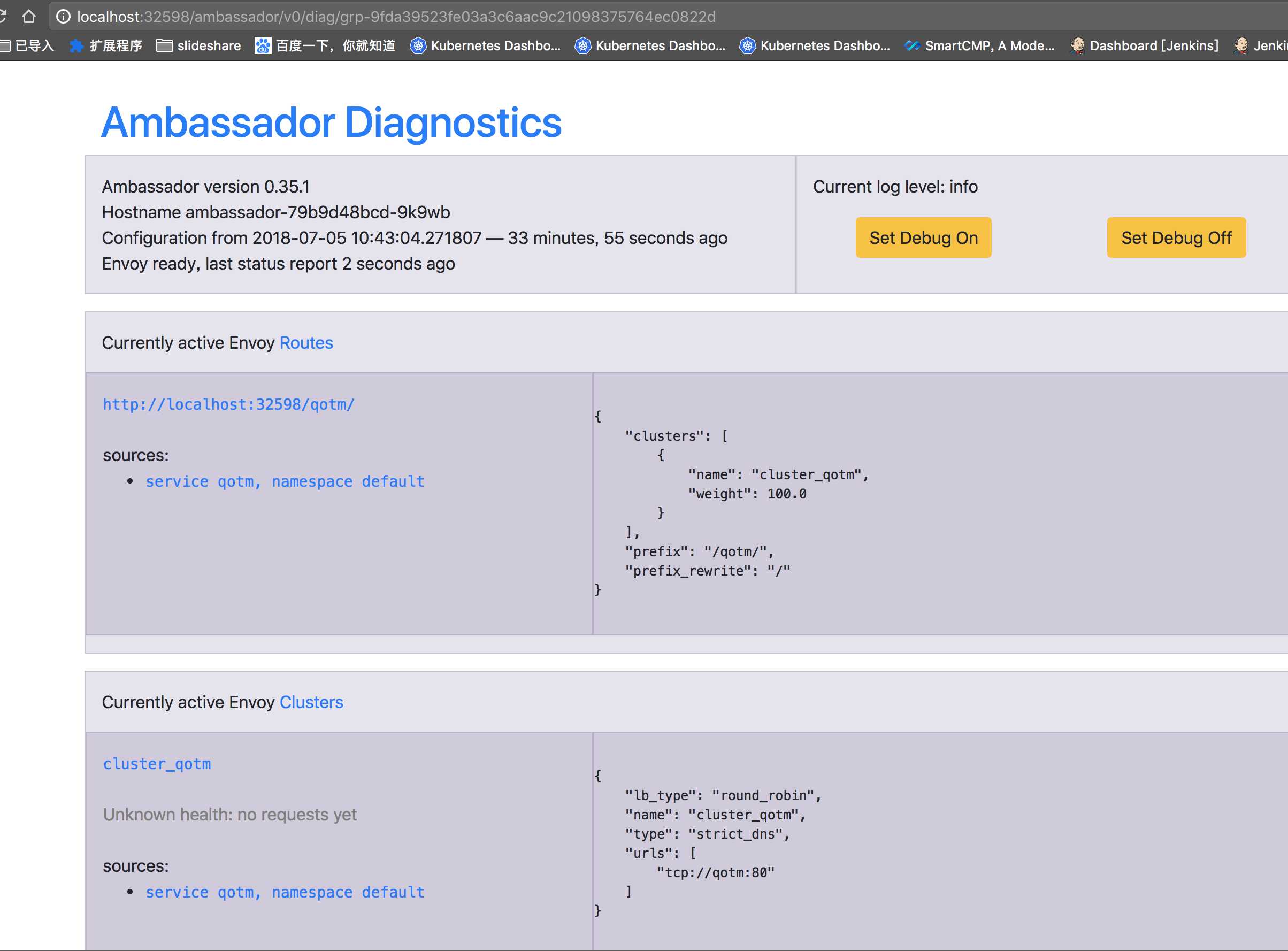Viewport: 1288px width, 951px height.
Task: Click the site info icon in address bar
Action: point(63,17)
